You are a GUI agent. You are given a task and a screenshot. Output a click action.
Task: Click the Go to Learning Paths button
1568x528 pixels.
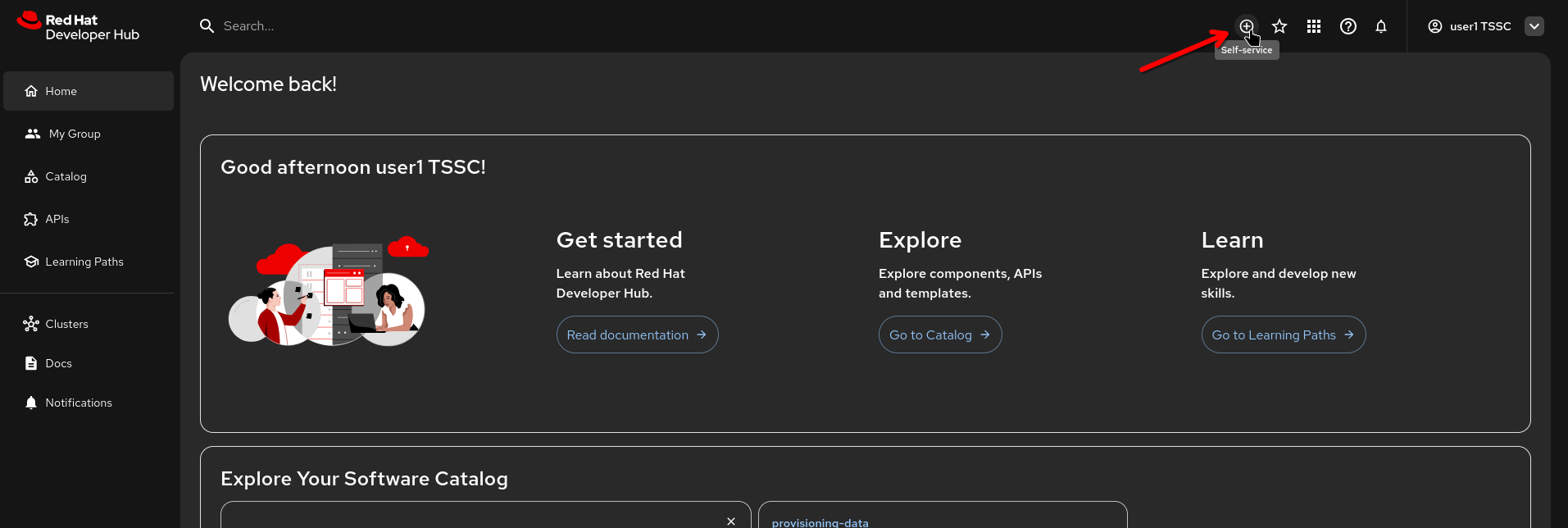1283,335
